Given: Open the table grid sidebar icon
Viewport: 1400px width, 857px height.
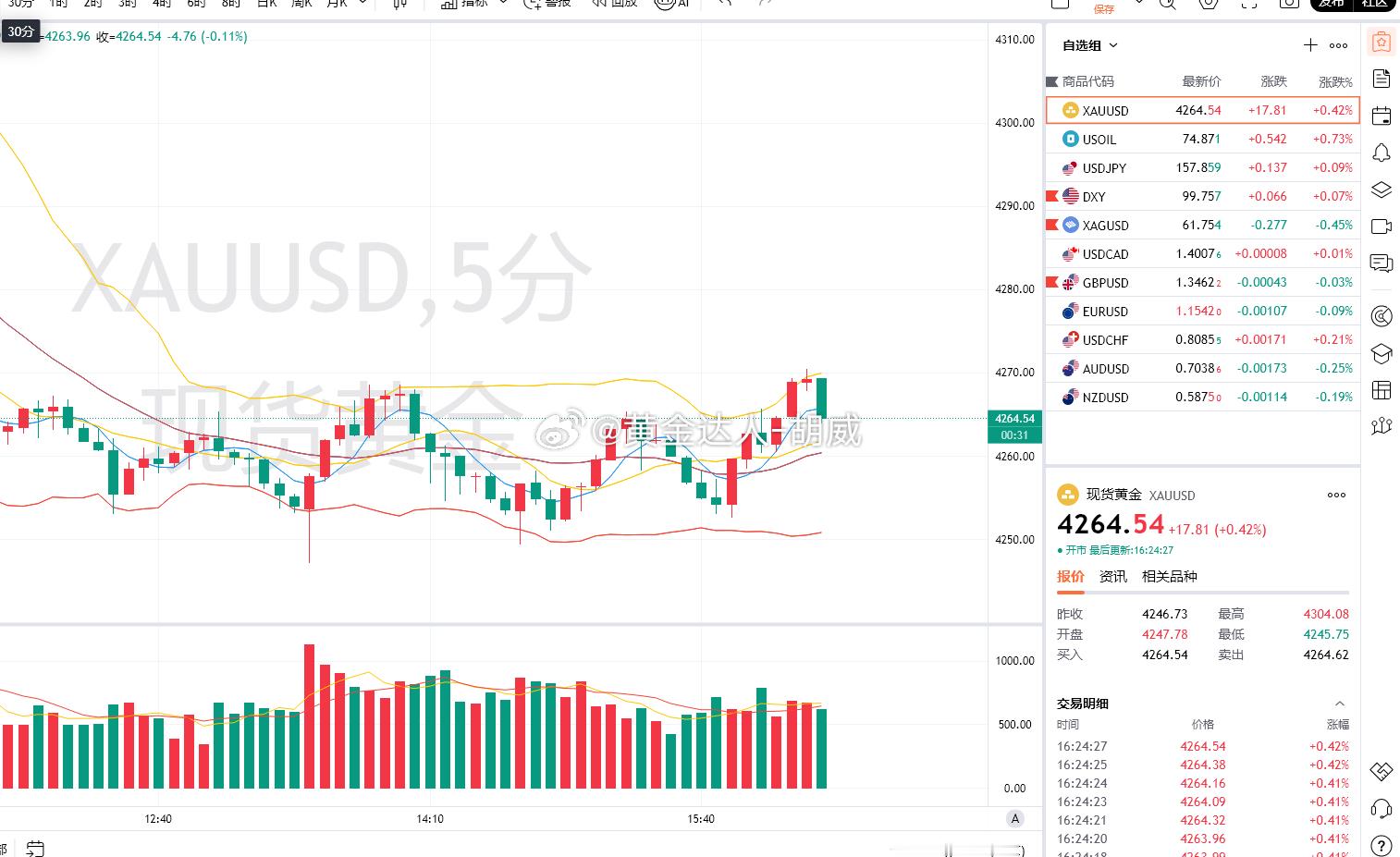Looking at the screenshot, I should pos(1382,390).
